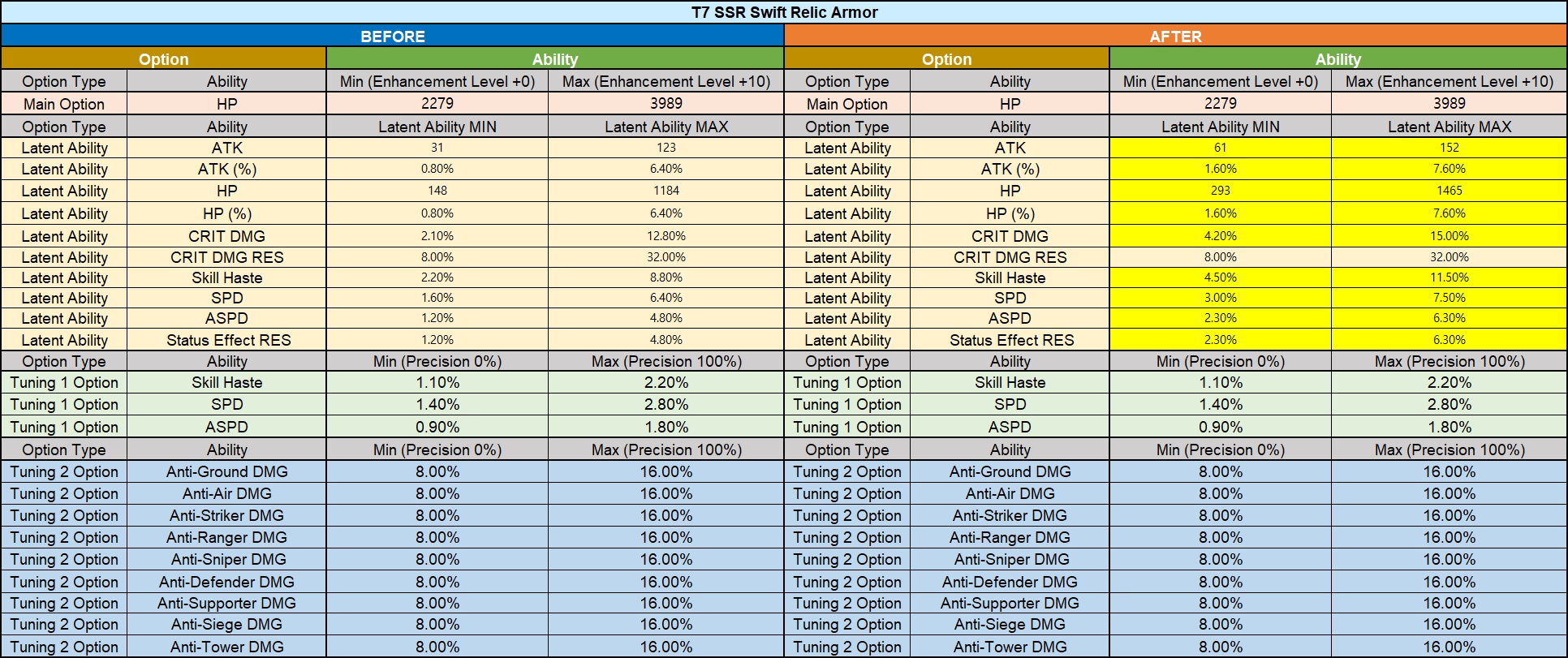The image size is (1568, 658).
Task: Click BEFORE latent HP min value 148
Action: tap(437, 191)
